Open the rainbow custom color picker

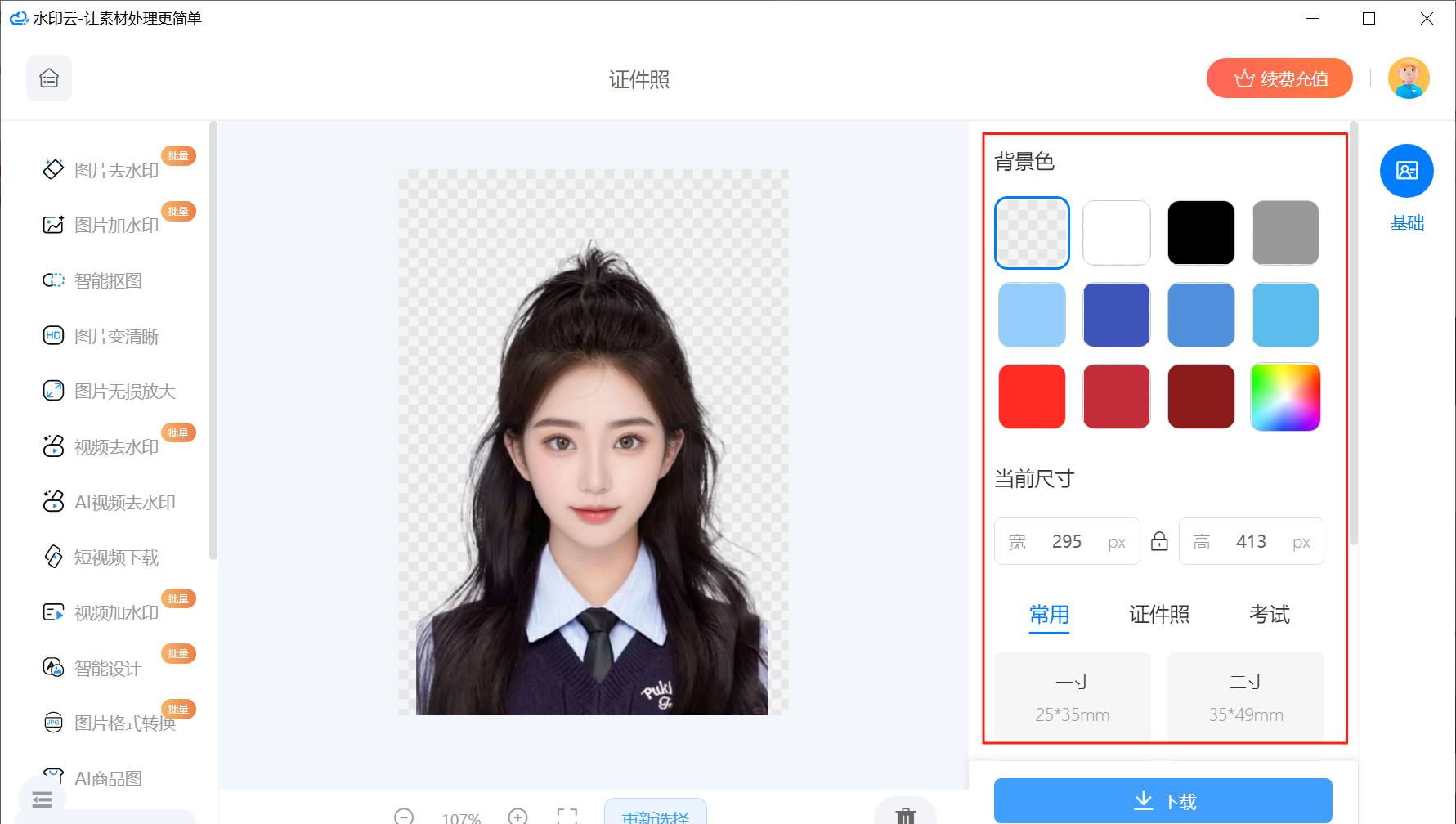[x=1285, y=396]
